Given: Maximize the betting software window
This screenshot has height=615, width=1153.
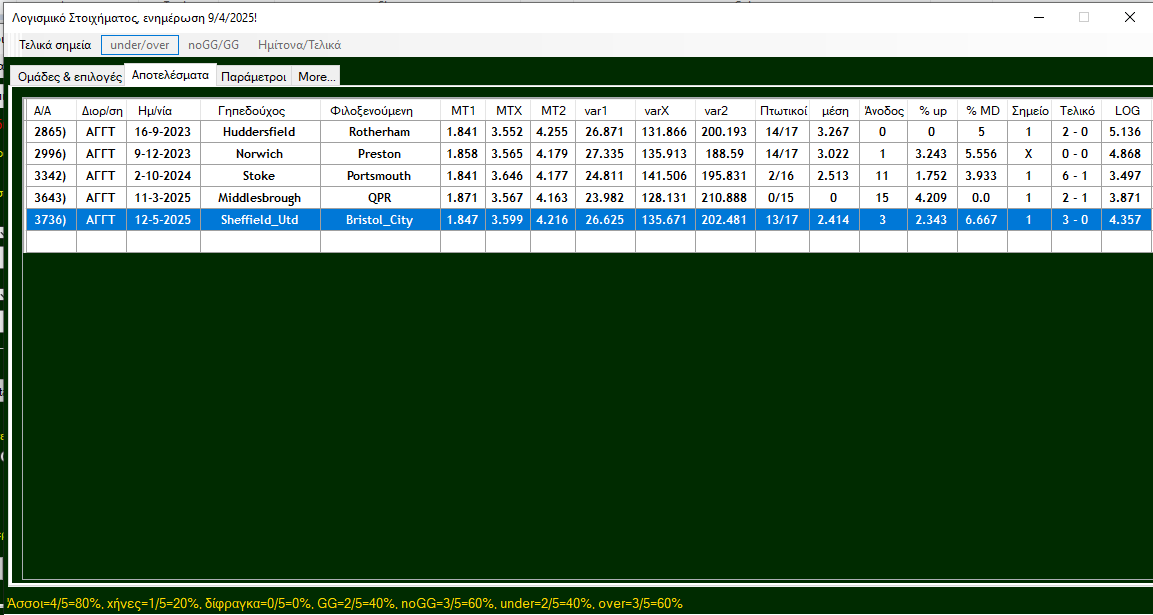Looking at the screenshot, I should click(1084, 17).
